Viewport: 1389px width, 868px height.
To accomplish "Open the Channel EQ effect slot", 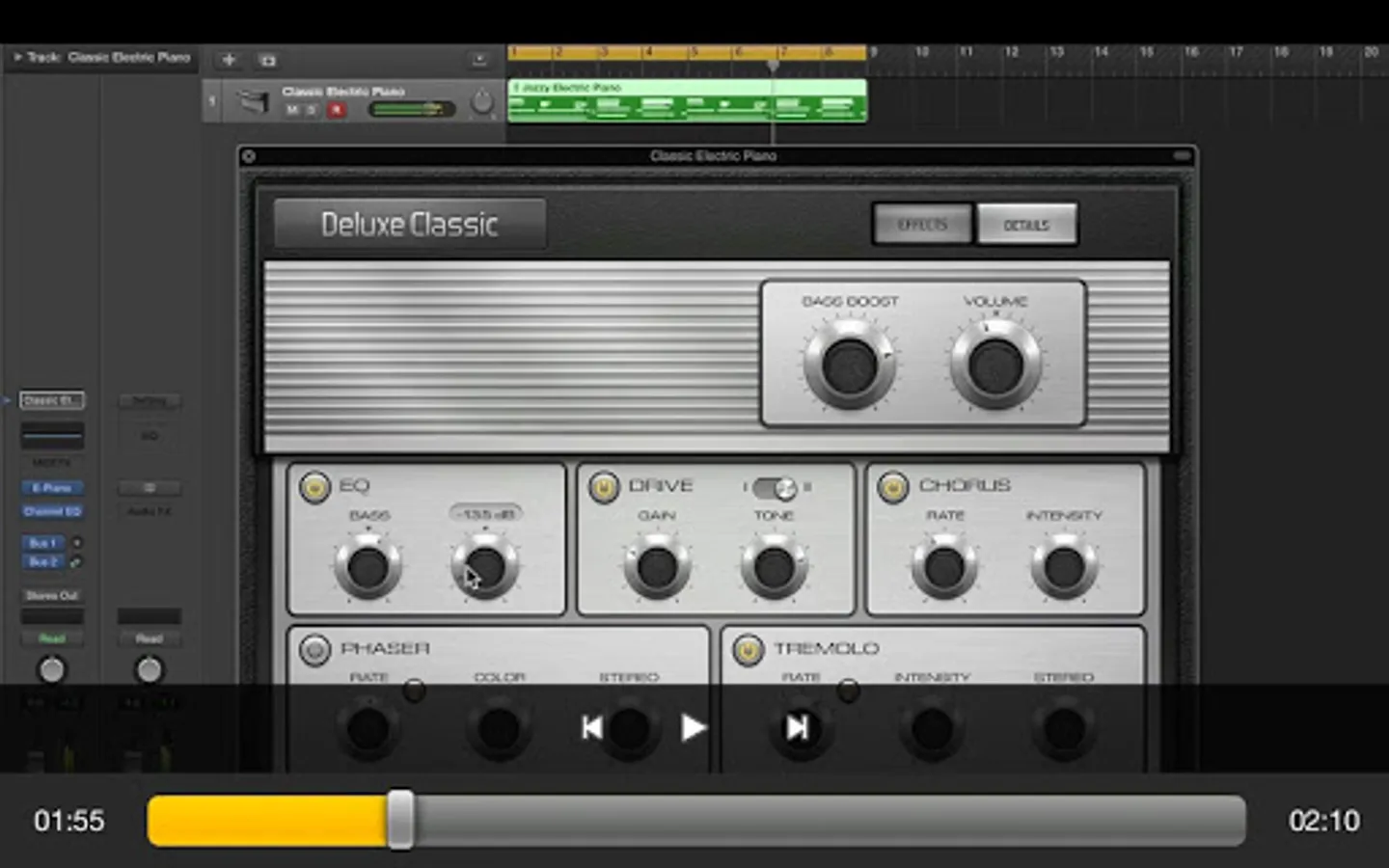I will pos(52,511).
